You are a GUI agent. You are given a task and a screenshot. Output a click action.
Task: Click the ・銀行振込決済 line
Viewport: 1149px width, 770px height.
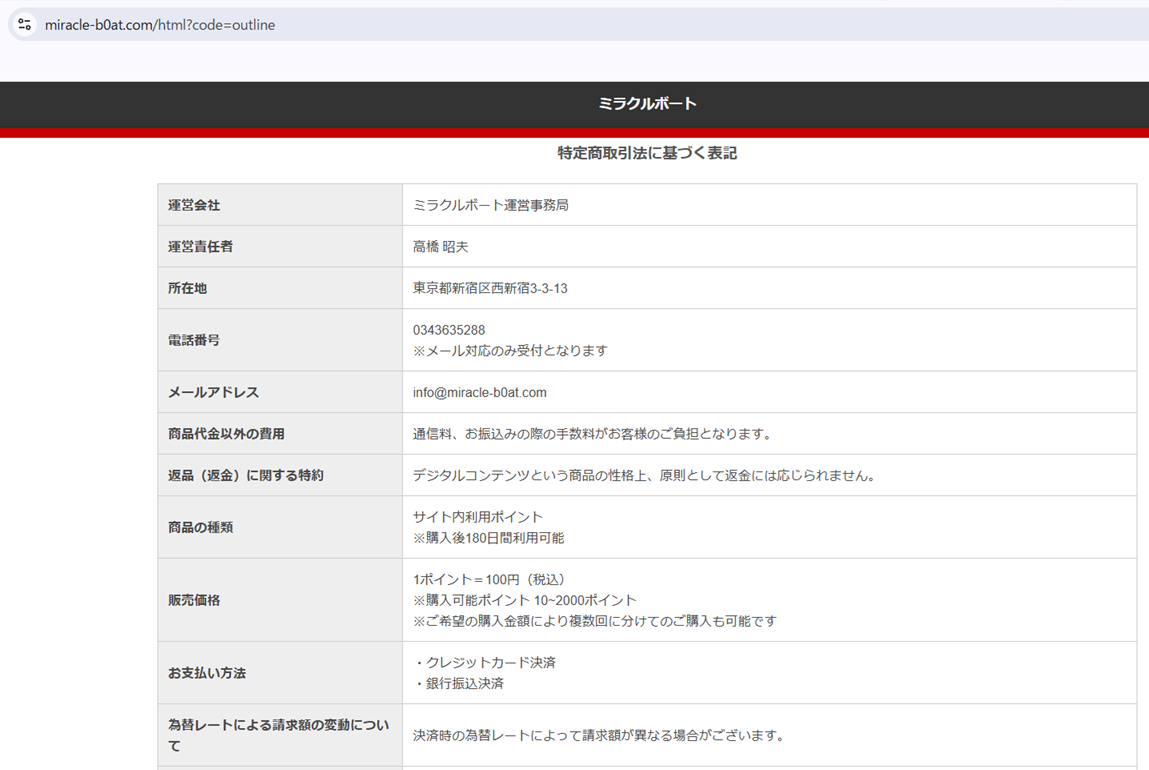pos(458,684)
